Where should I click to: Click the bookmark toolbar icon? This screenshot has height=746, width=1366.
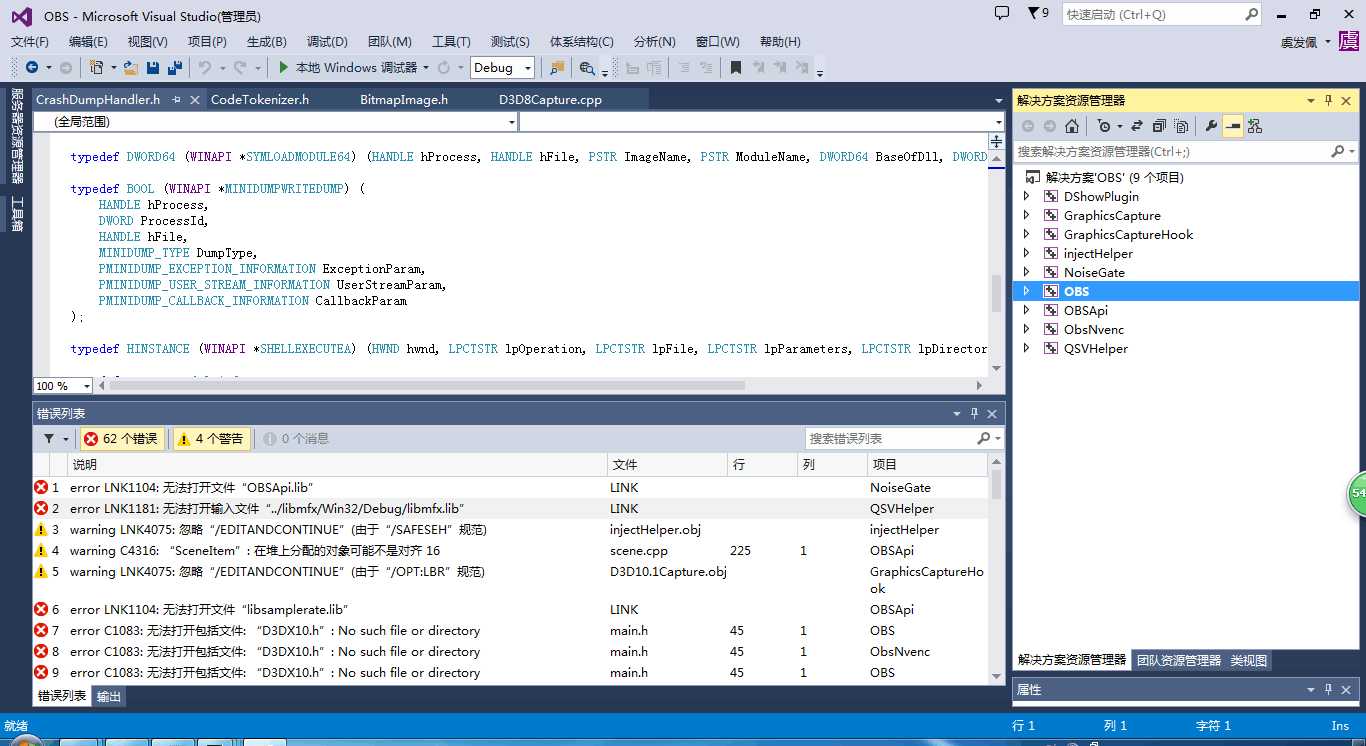click(736, 68)
